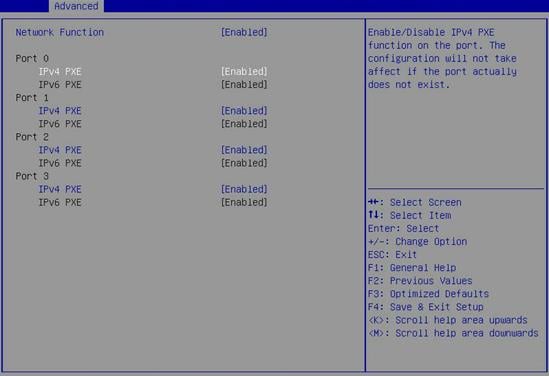The width and height of the screenshot is (549, 376).
Task: Toggle Port 1 IPv4 PXE Enabled value
Action: point(244,111)
